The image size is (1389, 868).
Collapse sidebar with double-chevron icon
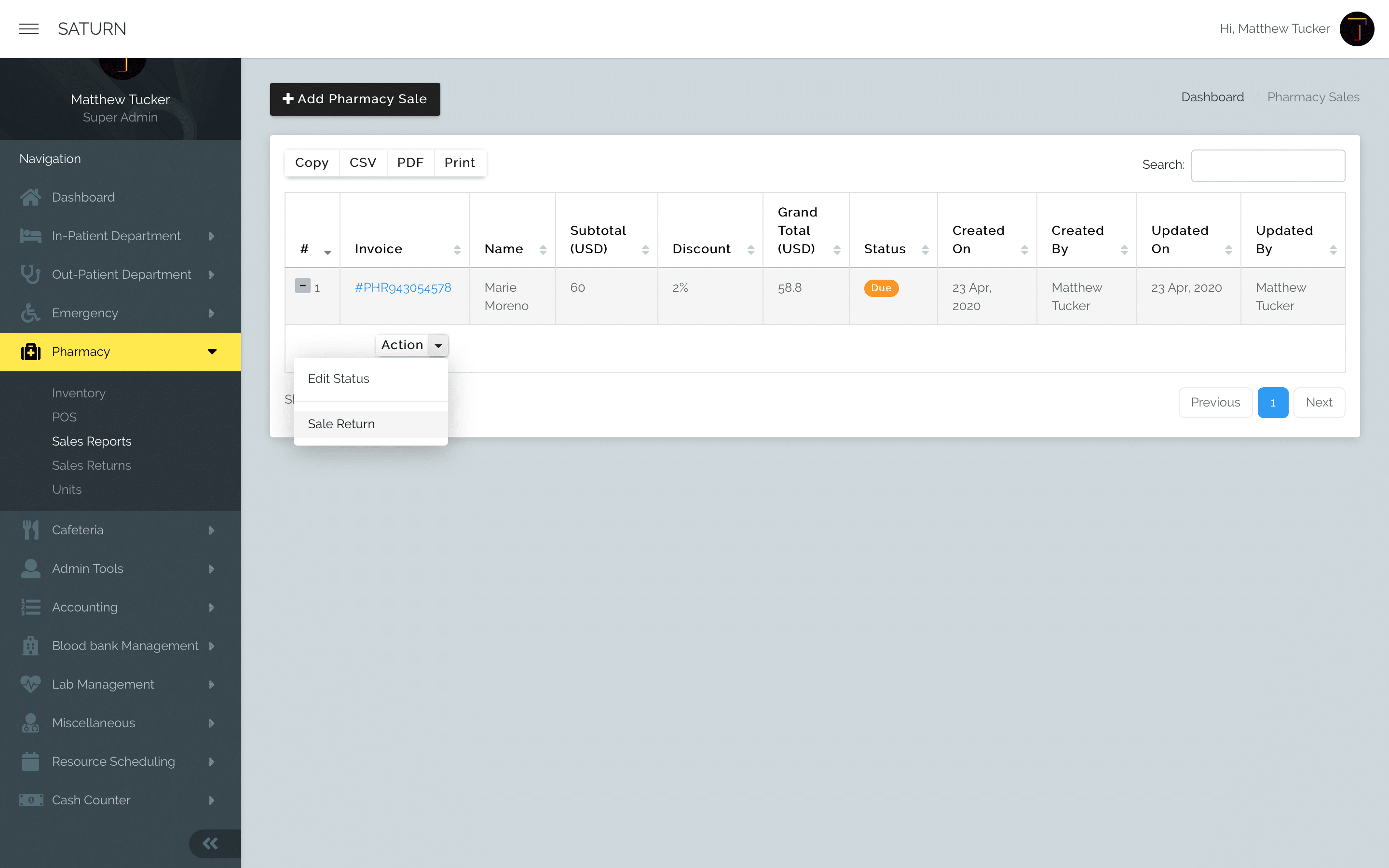click(x=210, y=843)
